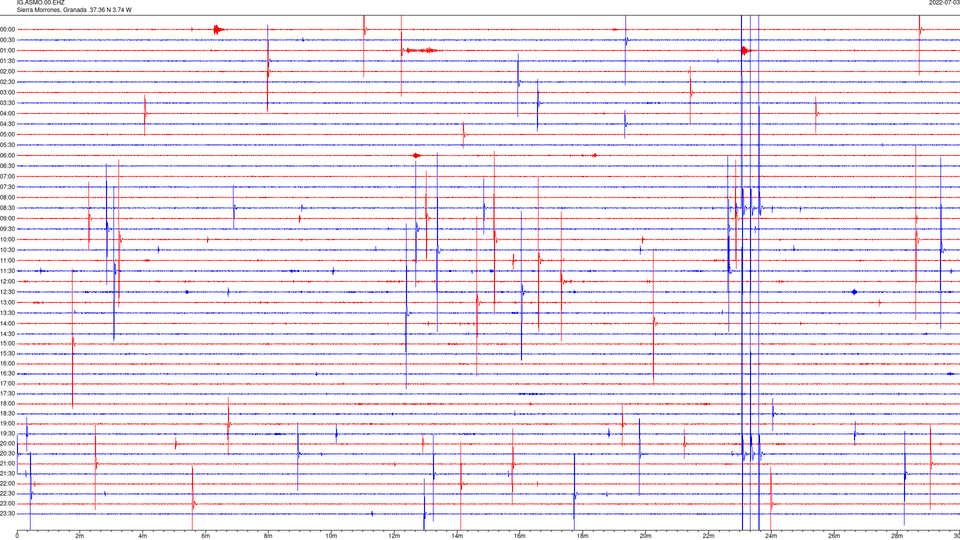The image size is (960, 540).
Task: Select the 23:30 time label
Action: [8, 514]
